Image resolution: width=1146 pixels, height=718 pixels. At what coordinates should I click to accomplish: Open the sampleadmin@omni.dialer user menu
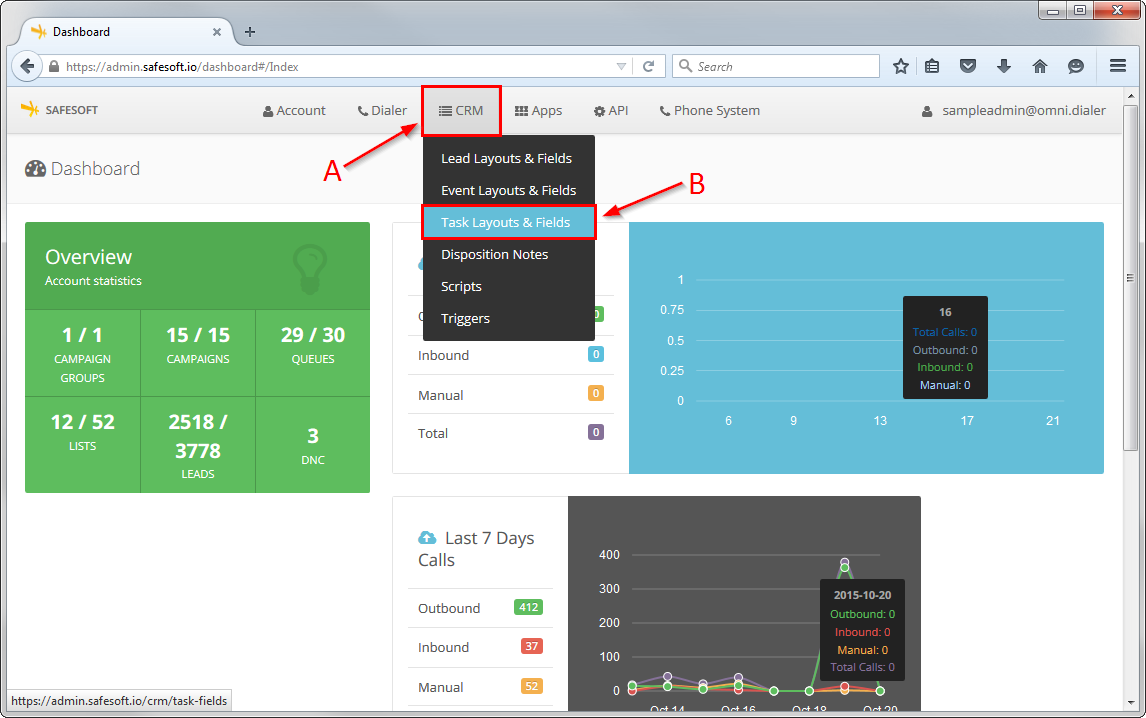pyautogui.click(x=1014, y=110)
